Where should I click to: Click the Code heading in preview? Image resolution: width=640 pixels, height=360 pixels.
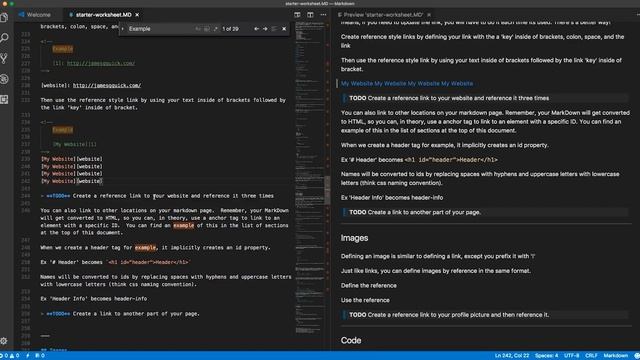tap(351, 340)
